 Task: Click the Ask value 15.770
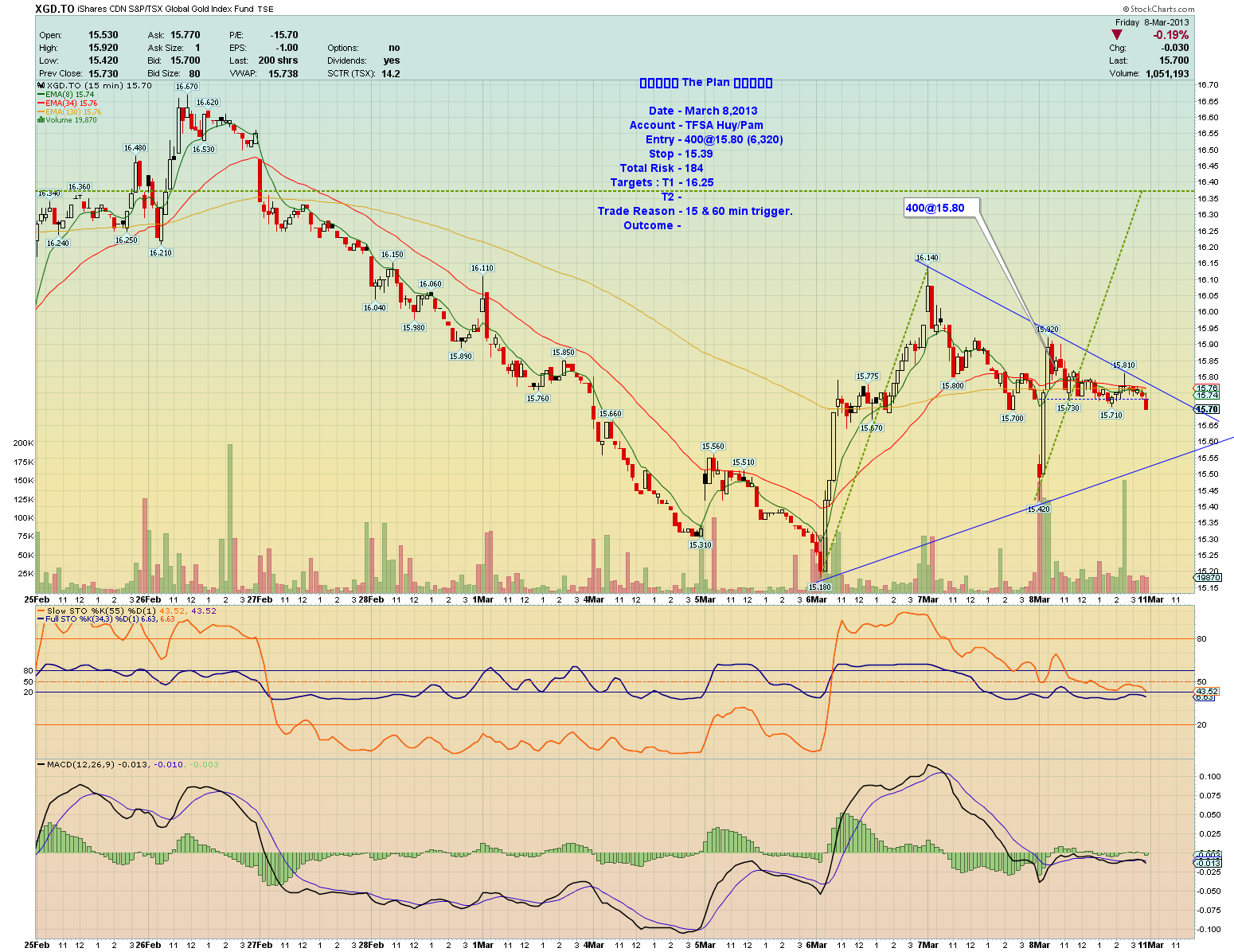click(185, 35)
